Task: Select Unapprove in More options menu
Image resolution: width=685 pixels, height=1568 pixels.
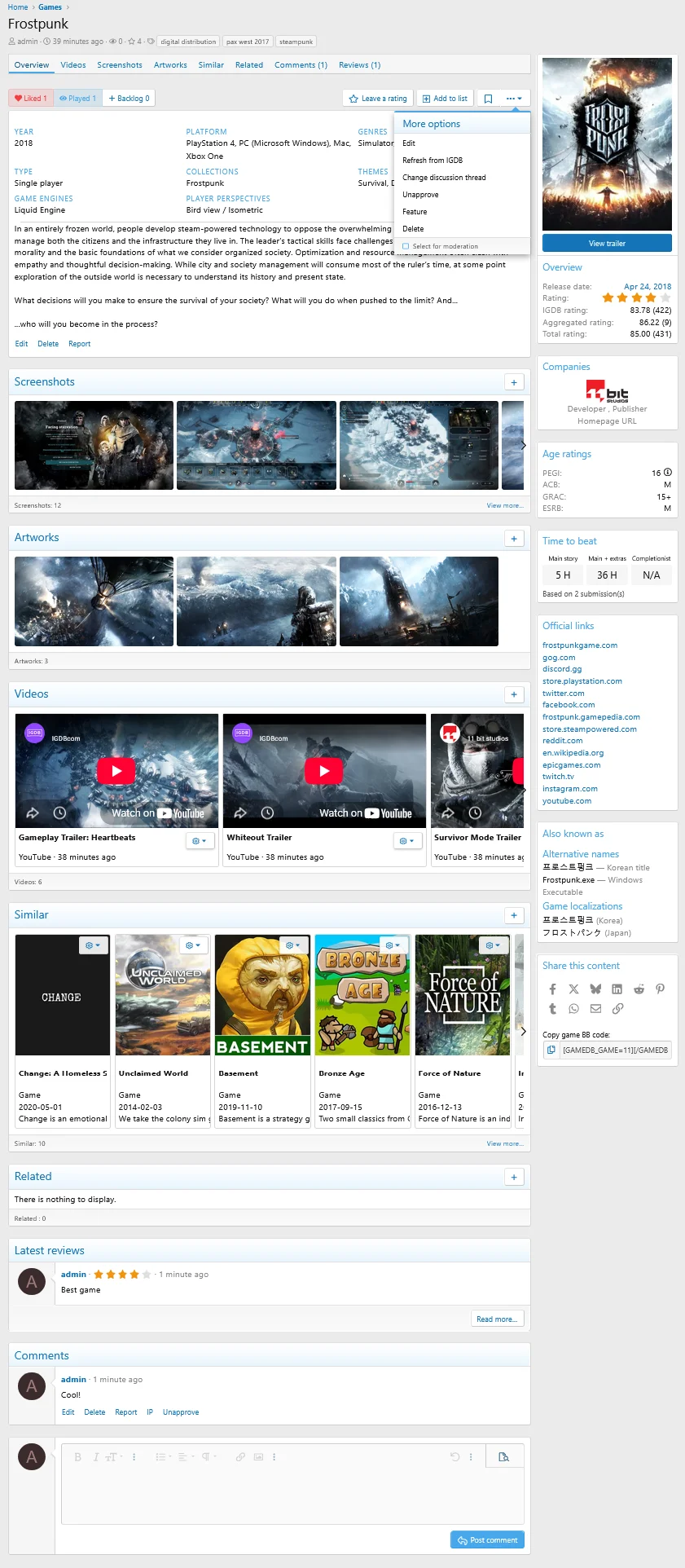Action: tap(462, 195)
